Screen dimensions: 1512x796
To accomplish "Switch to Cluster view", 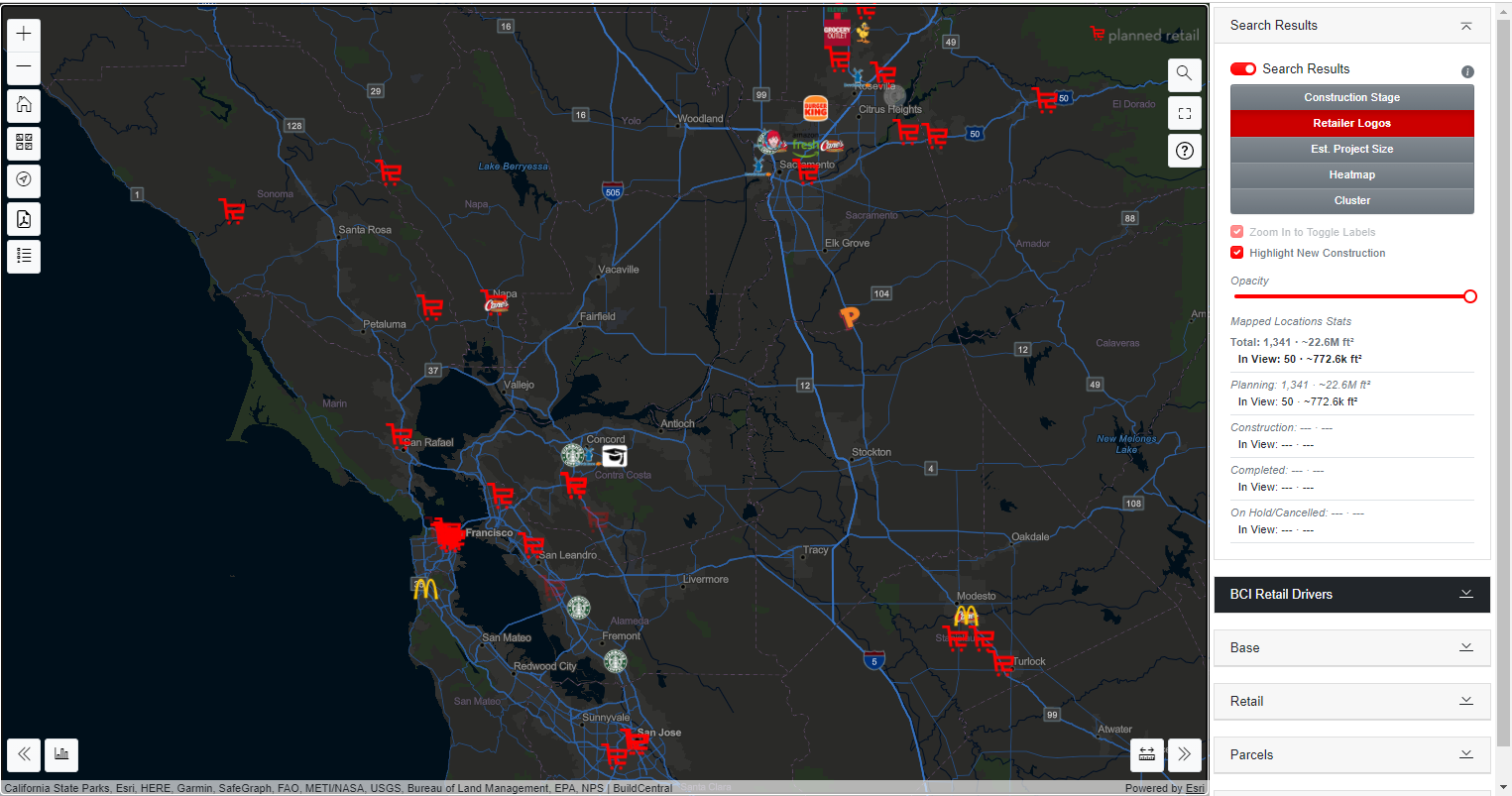I will [x=1352, y=200].
